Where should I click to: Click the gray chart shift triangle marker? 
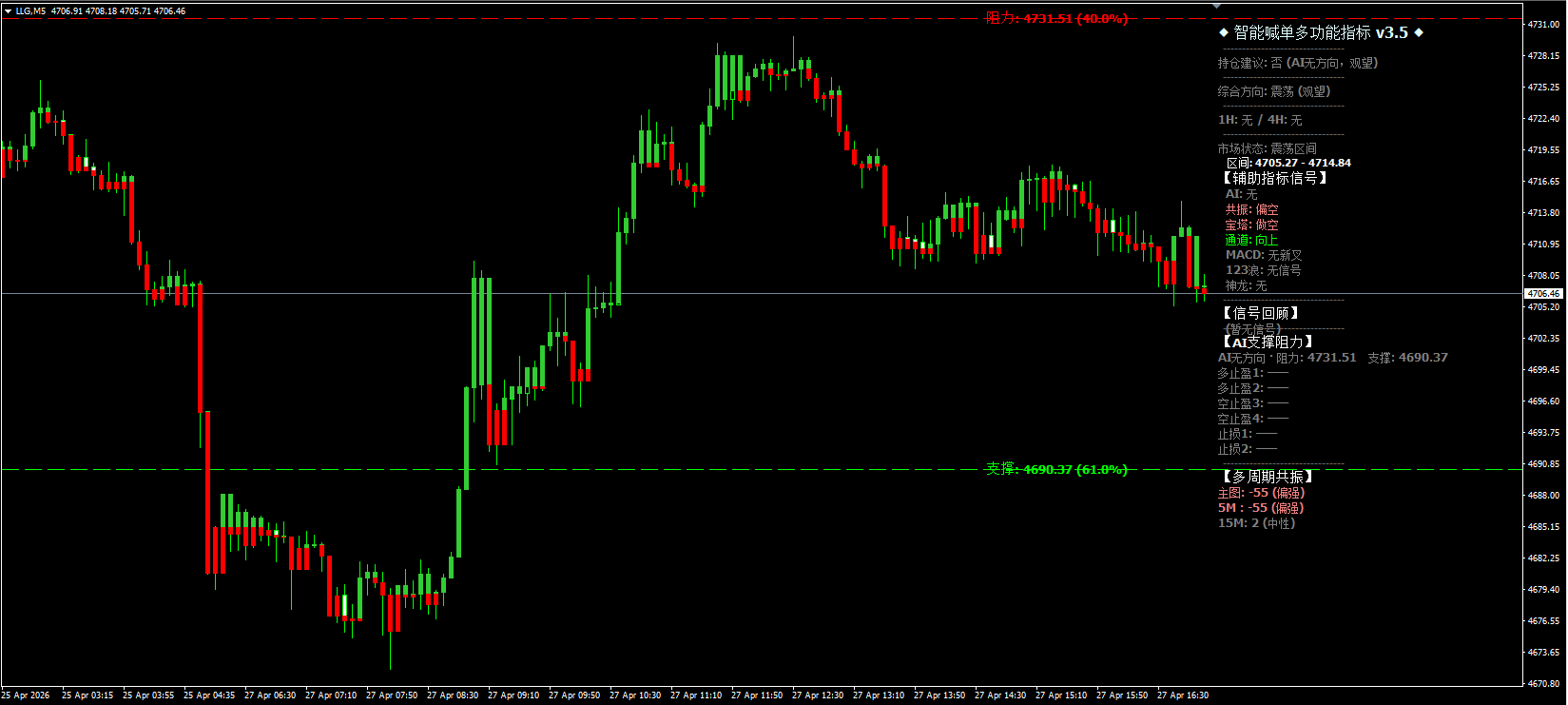1216,6
